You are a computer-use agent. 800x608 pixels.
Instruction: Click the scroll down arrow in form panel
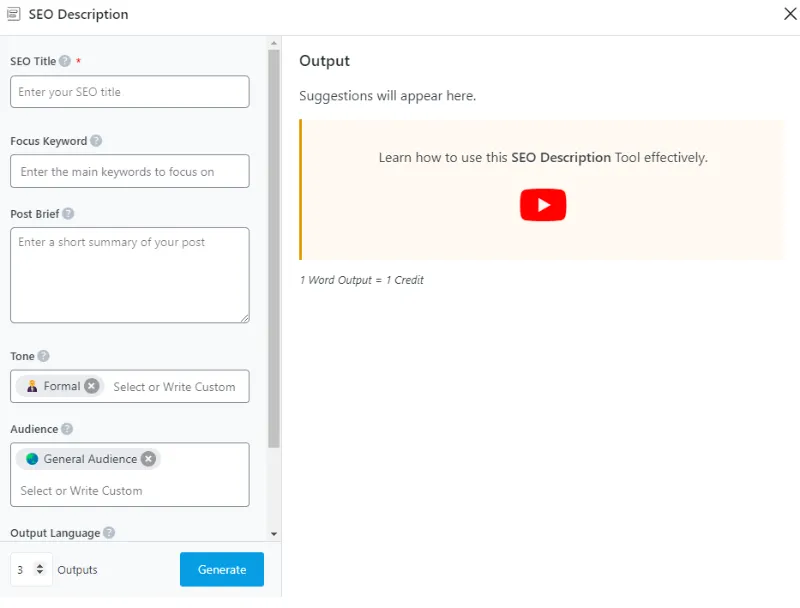pos(274,534)
